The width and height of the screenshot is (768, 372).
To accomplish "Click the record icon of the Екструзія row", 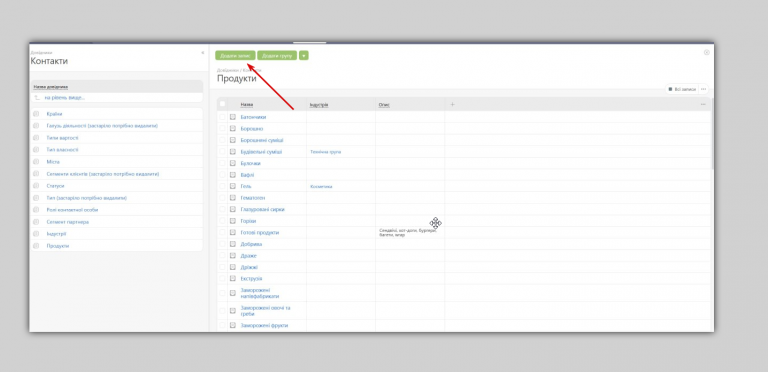I will pyautogui.click(x=233, y=279).
